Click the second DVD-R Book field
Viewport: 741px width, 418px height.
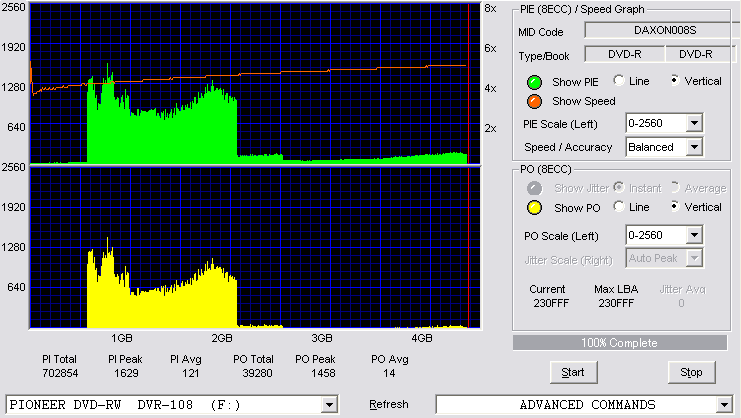(x=700, y=54)
